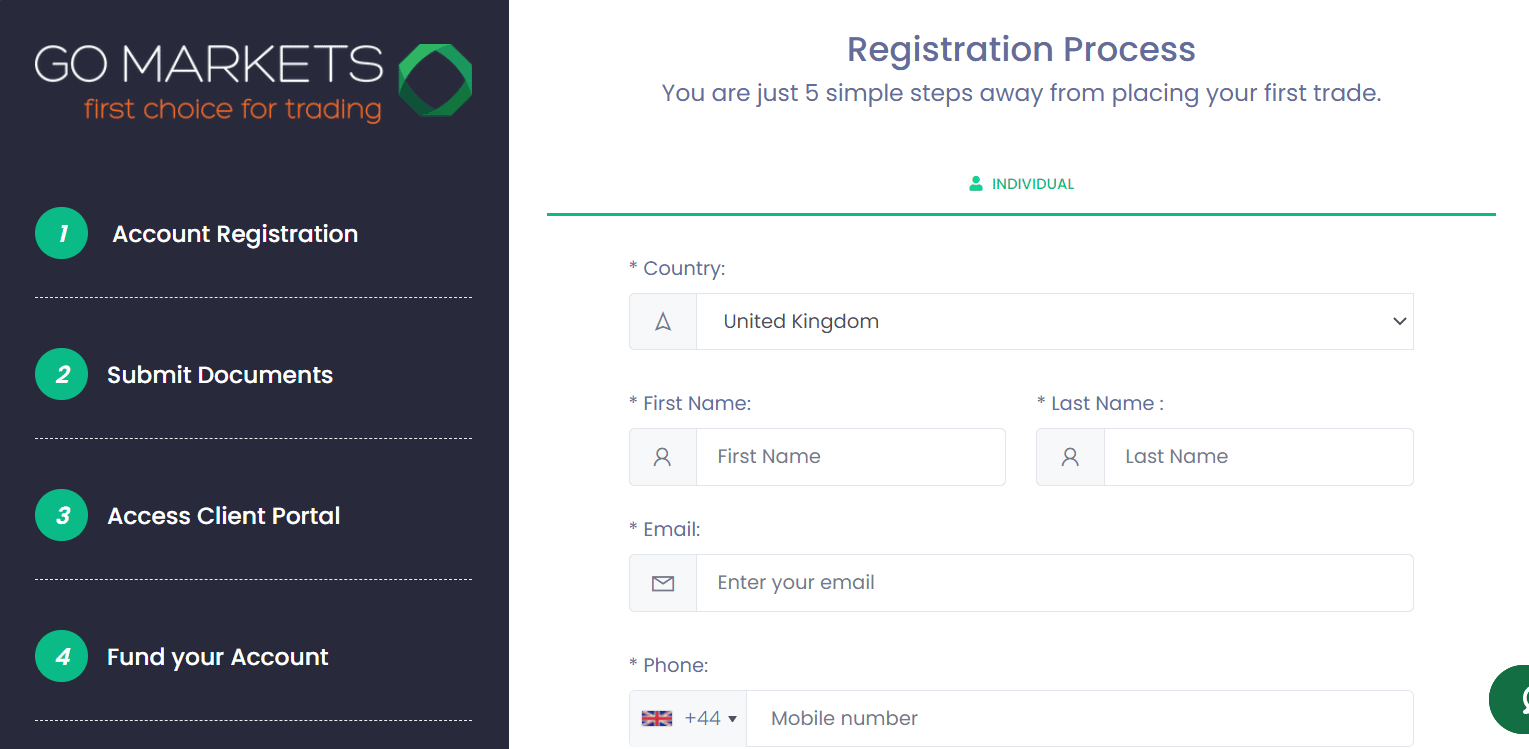
Task: Open the Access Client Portal step
Action: pos(224,516)
